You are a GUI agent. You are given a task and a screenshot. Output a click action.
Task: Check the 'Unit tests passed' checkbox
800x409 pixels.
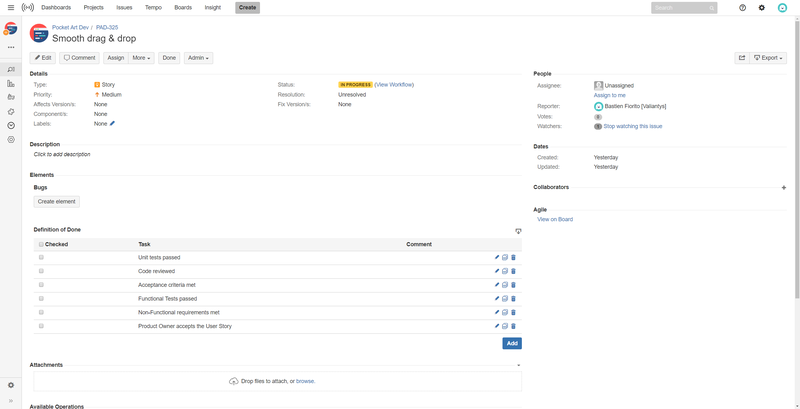tap(41, 257)
